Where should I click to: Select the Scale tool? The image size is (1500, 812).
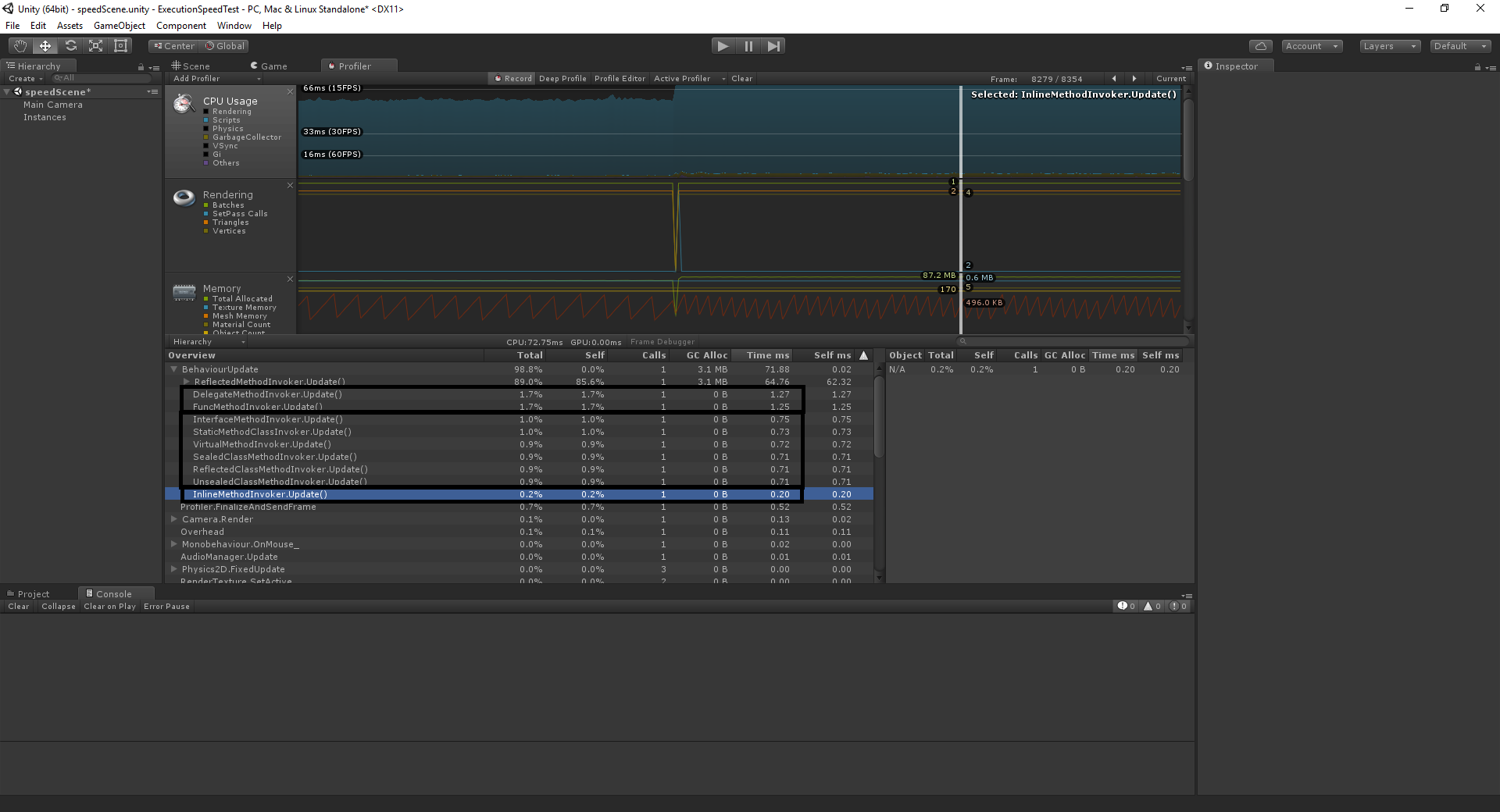95,46
